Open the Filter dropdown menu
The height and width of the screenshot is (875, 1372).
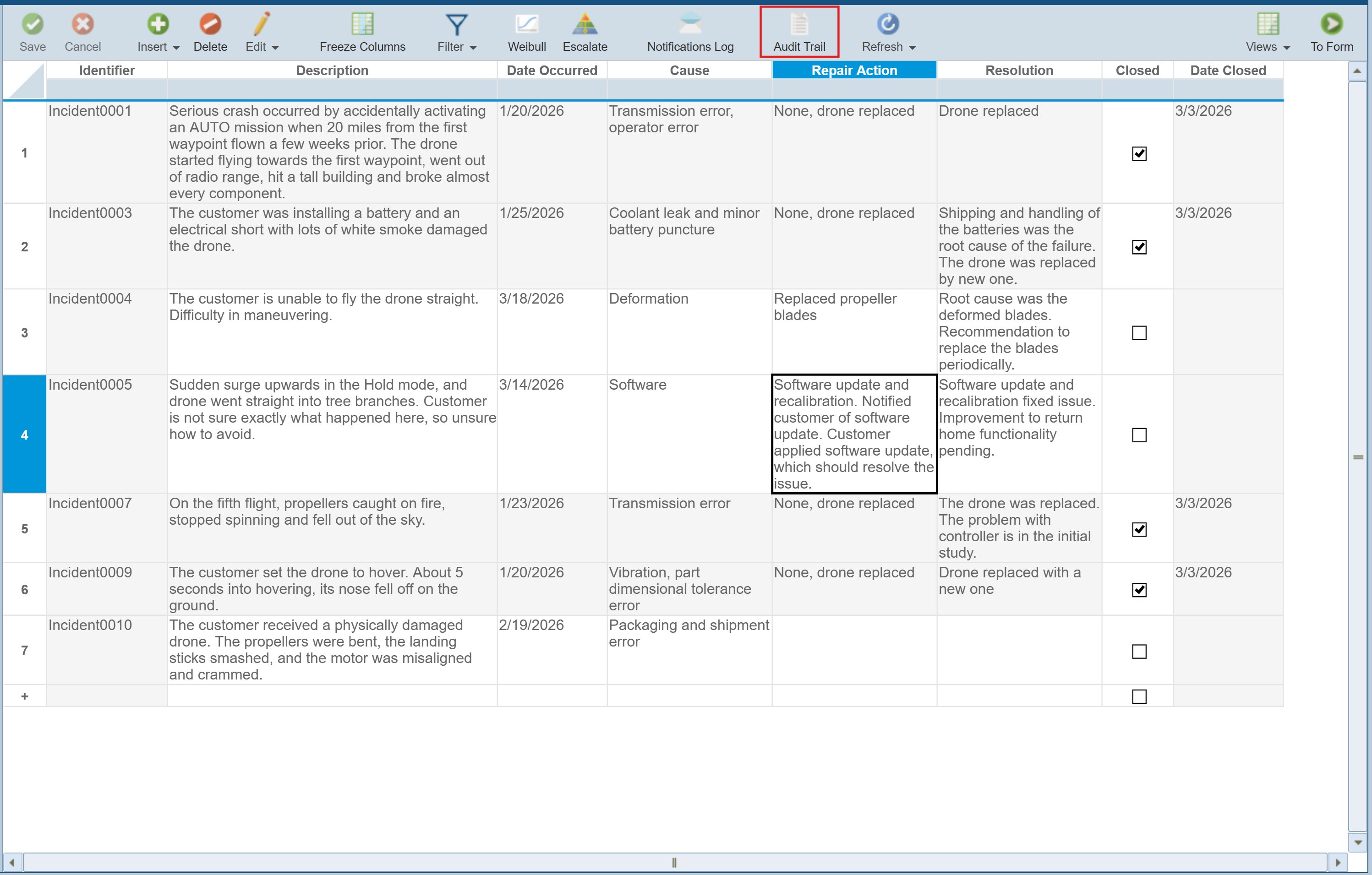[473, 48]
